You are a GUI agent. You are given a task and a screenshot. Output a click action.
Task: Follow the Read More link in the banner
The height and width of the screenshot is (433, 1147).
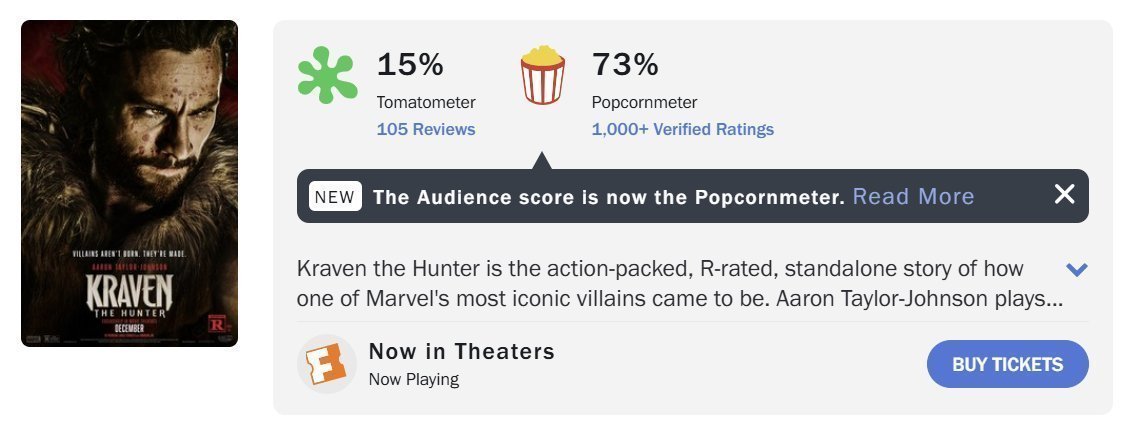click(x=913, y=197)
